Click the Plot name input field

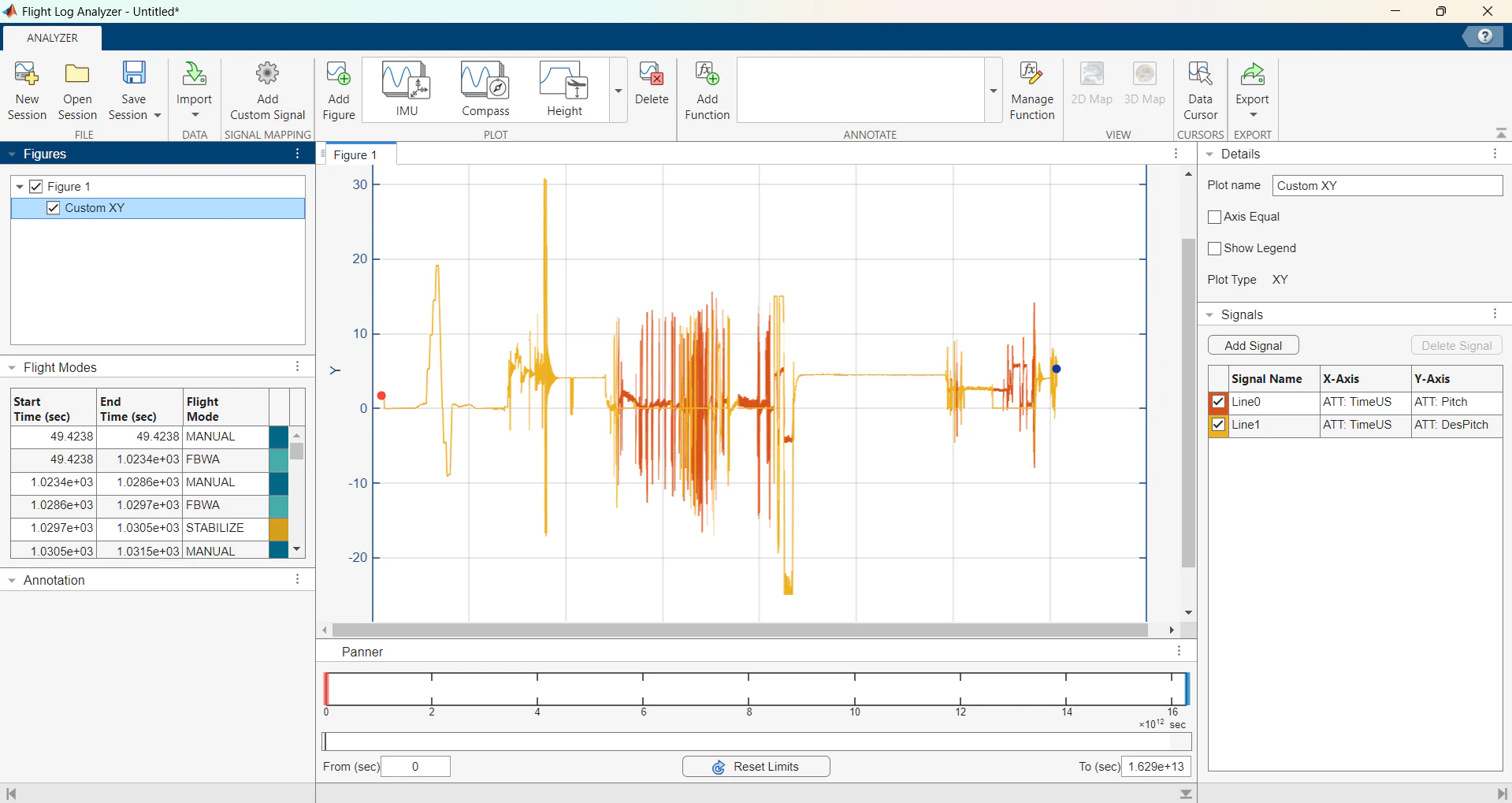[x=1387, y=186]
